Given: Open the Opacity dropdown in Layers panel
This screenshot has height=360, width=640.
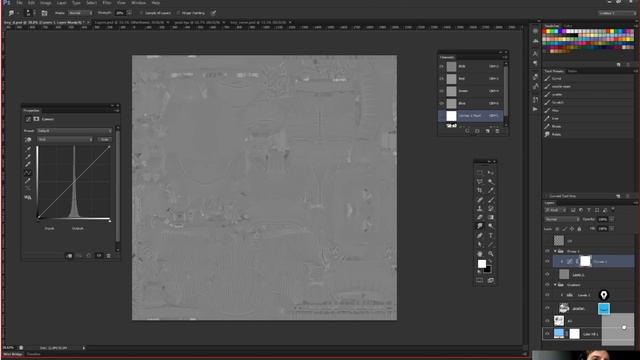Looking at the screenshot, I should click(611, 219).
